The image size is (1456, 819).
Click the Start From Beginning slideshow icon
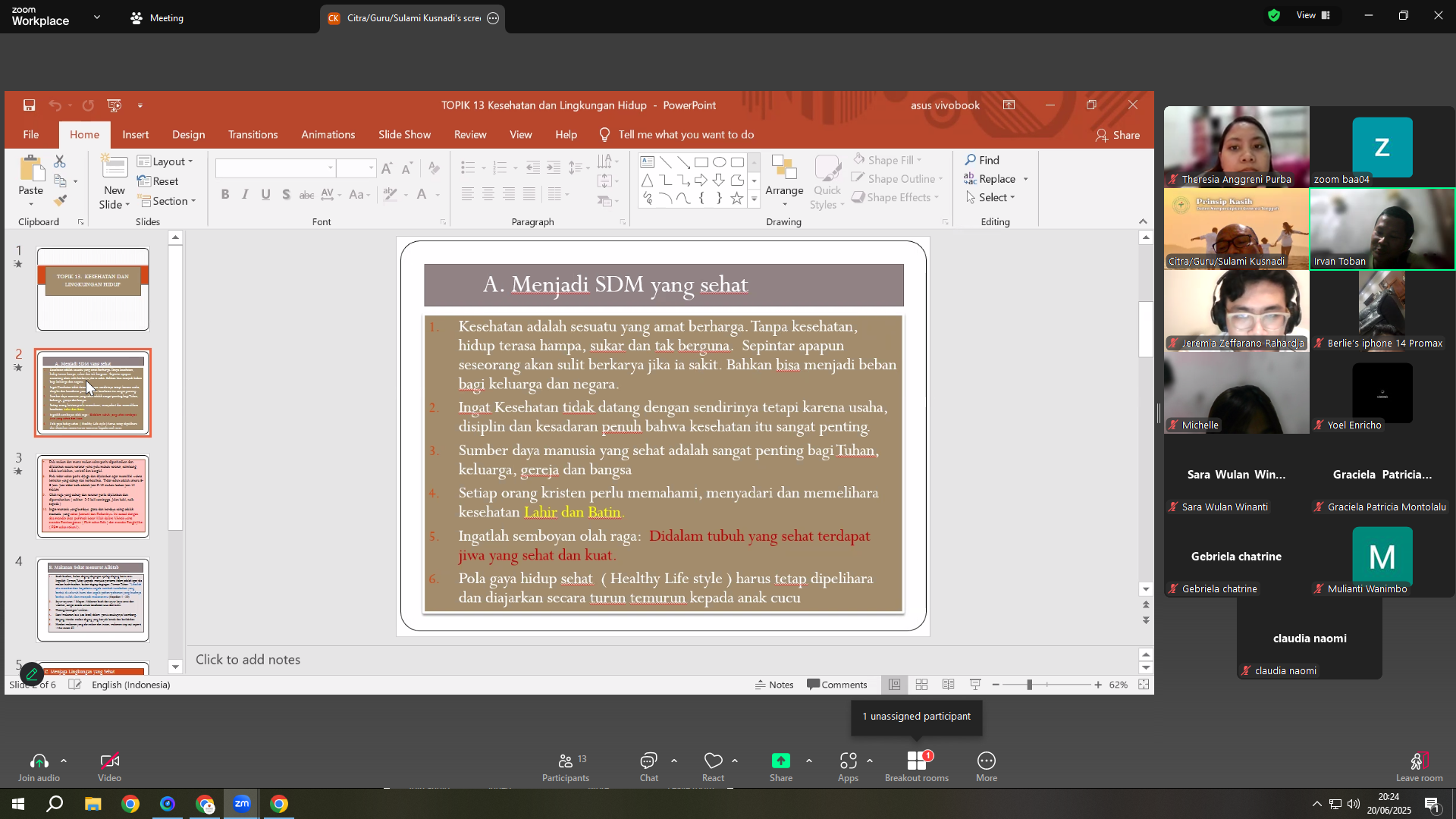115,105
